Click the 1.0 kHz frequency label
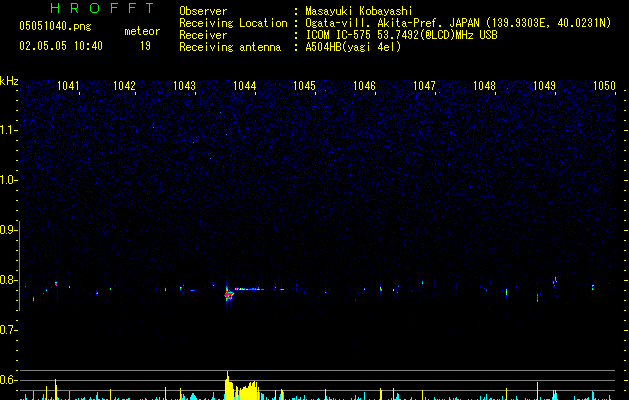This screenshot has height=400, width=629. tap(8, 180)
